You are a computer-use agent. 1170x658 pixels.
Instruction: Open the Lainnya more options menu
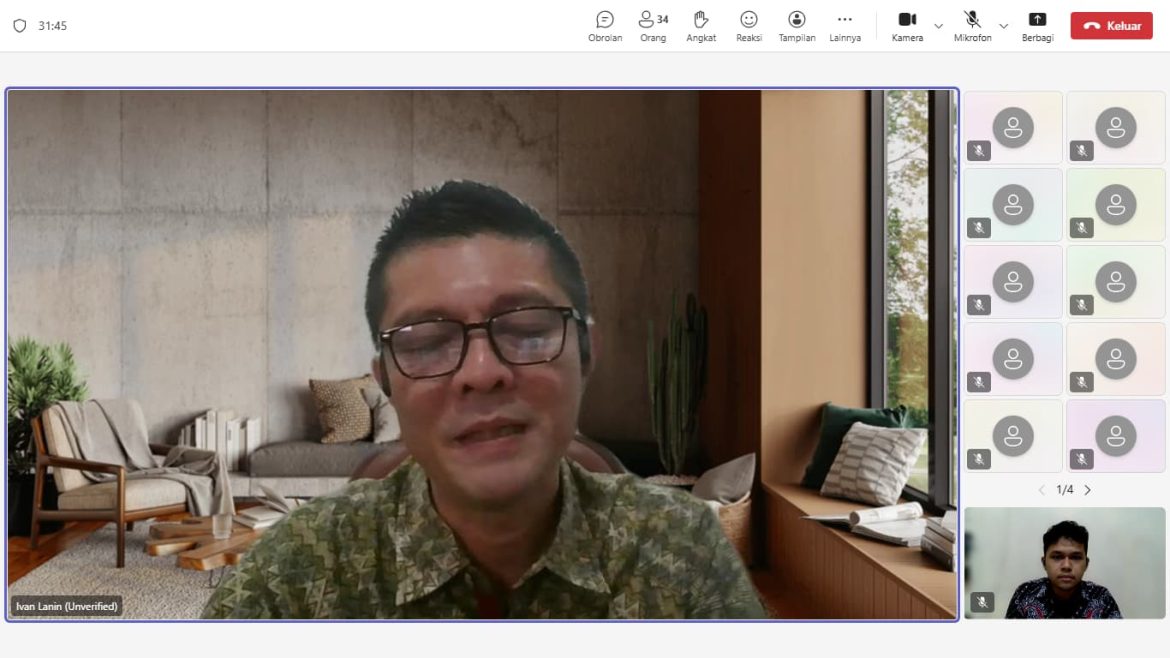click(845, 26)
